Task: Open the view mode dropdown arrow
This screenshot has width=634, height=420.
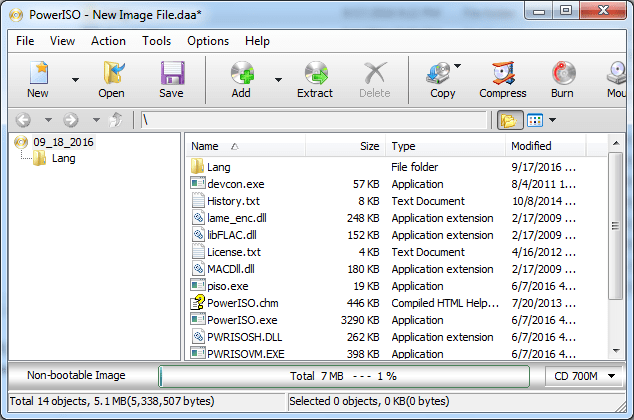Action: click(552, 120)
